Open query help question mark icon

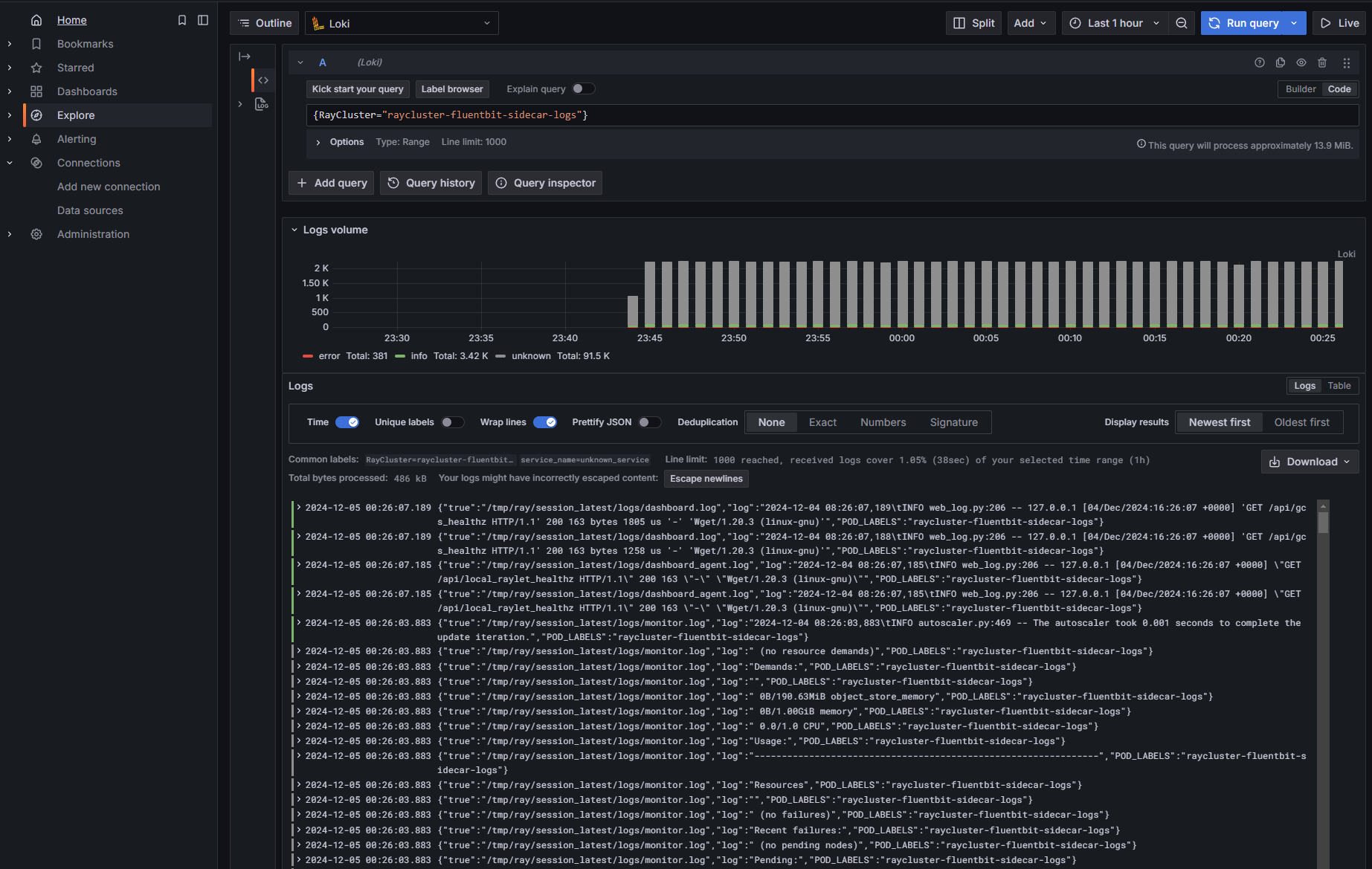(x=1260, y=62)
